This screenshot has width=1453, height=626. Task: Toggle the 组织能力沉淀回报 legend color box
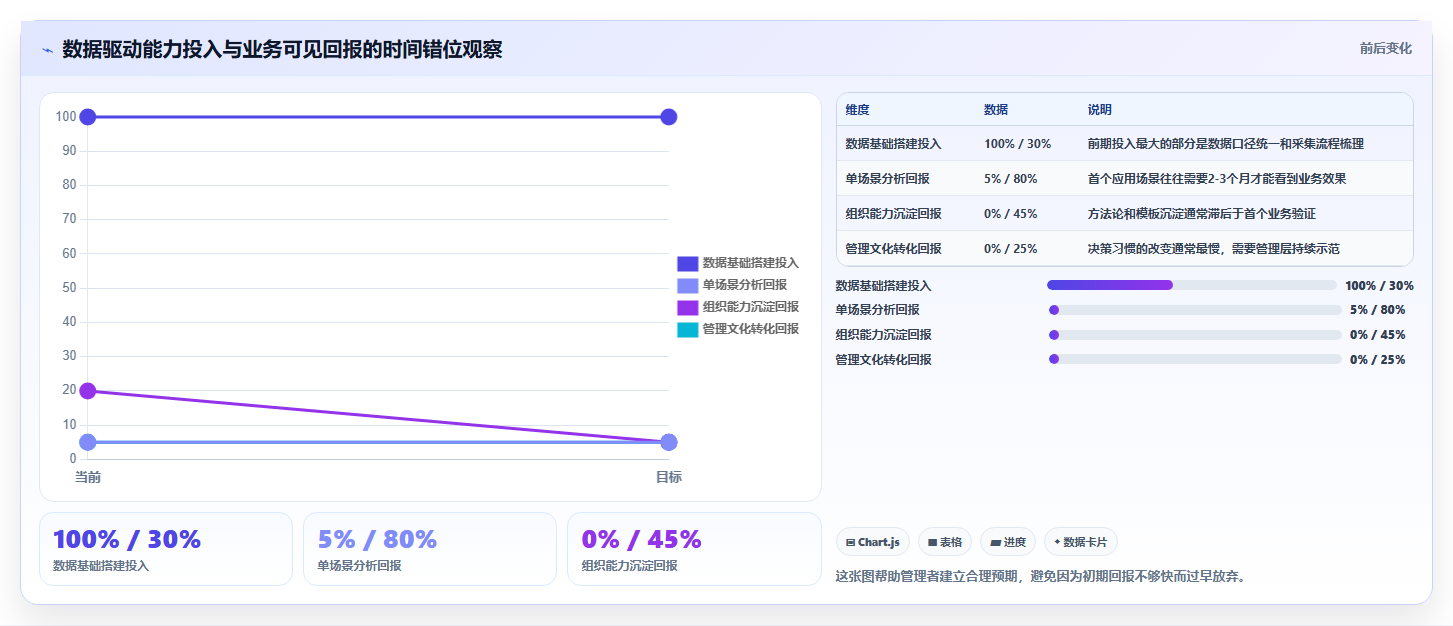pos(687,307)
